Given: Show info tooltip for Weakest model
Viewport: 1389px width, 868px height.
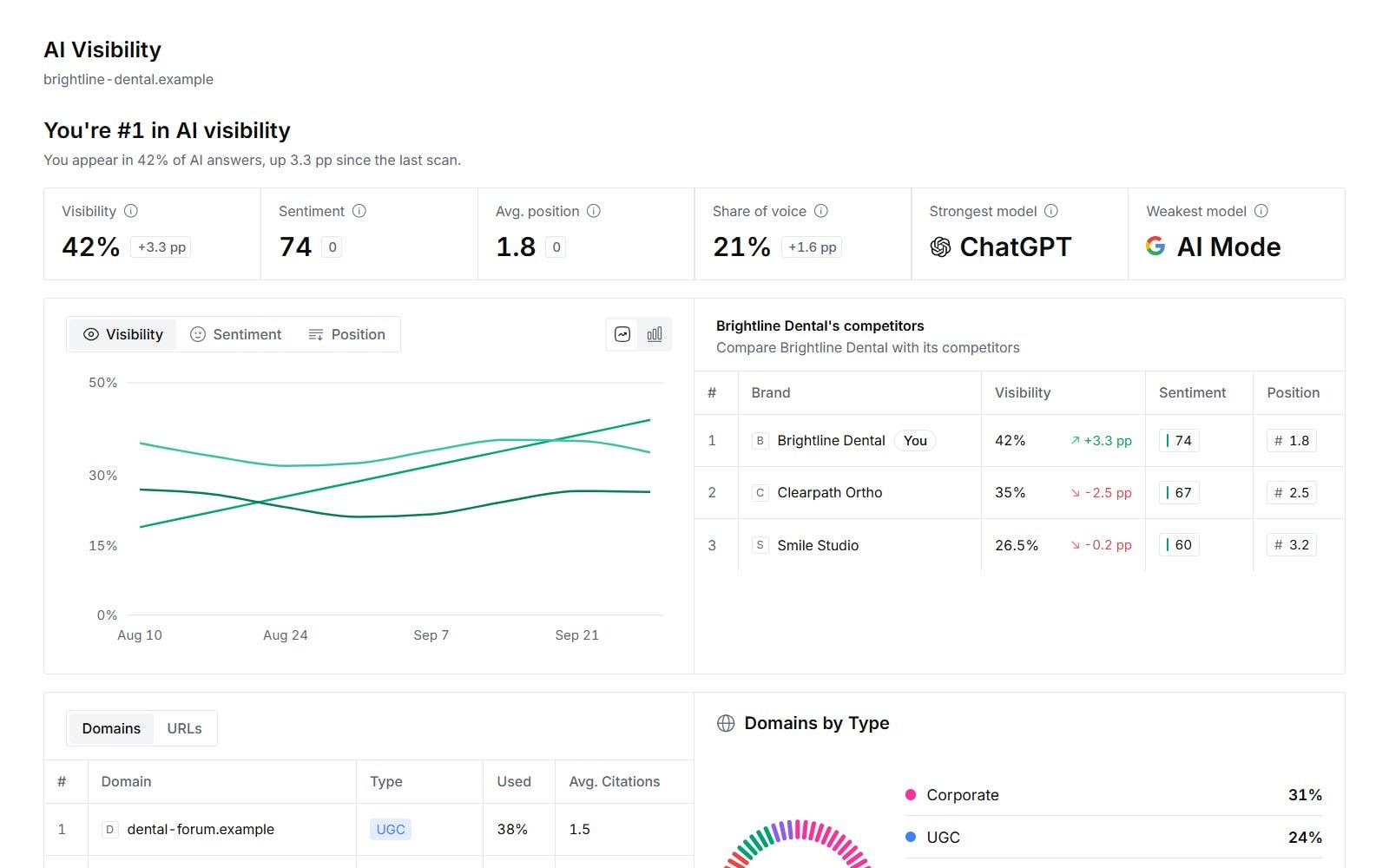Looking at the screenshot, I should click(1261, 211).
